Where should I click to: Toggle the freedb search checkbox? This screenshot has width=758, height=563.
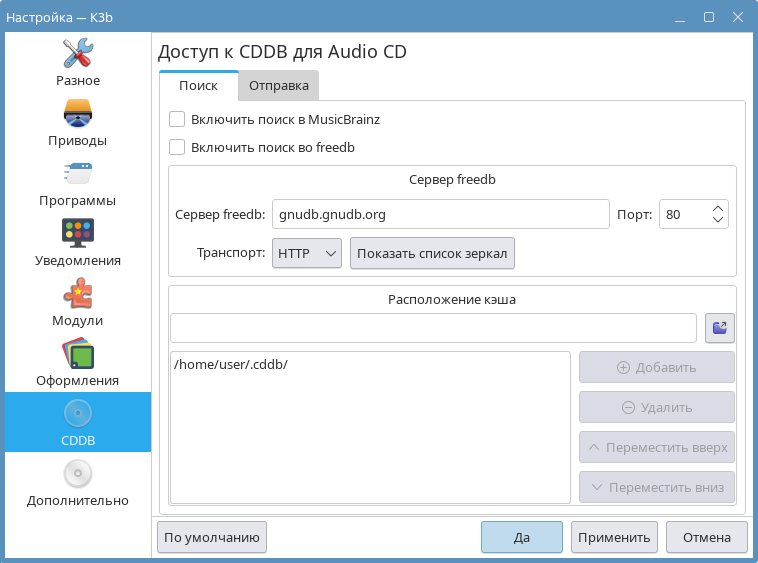coord(177,148)
